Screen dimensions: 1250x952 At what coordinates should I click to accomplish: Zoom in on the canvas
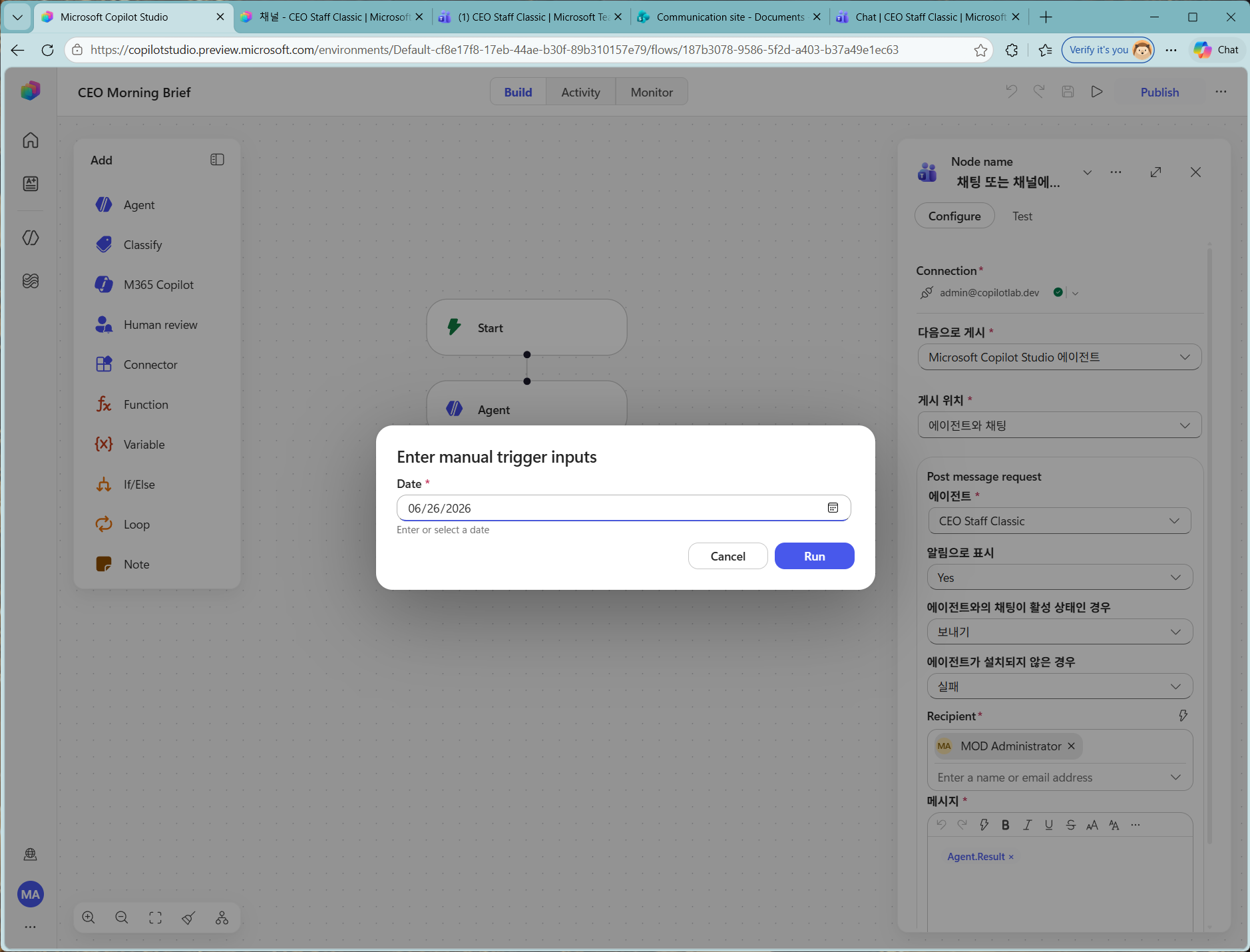click(x=89, y=918)
